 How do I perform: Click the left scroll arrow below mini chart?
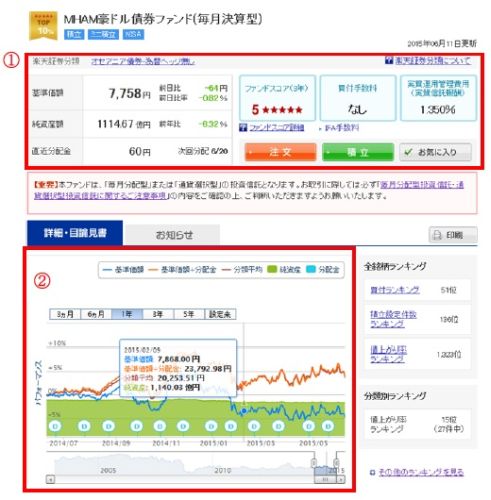pos(50,479)
